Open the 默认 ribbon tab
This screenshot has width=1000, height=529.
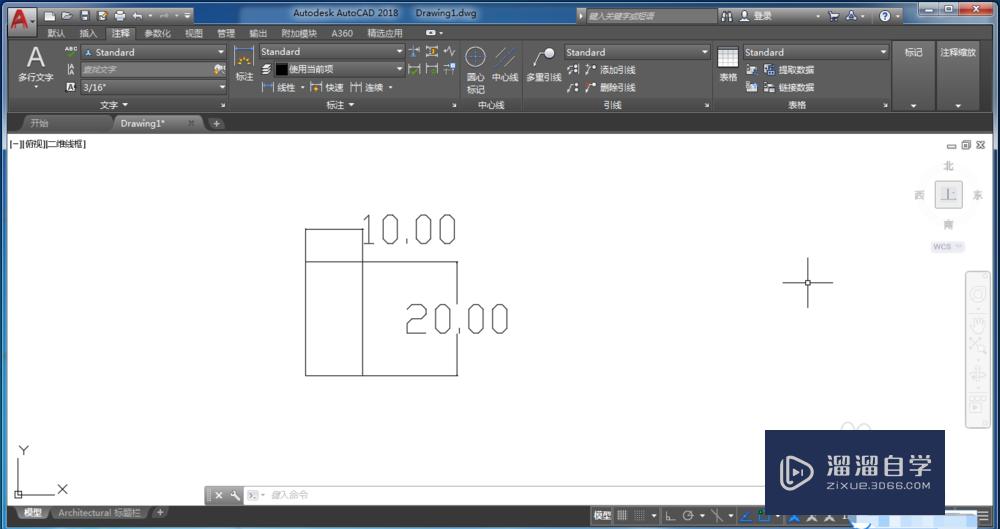pos(56,33)
